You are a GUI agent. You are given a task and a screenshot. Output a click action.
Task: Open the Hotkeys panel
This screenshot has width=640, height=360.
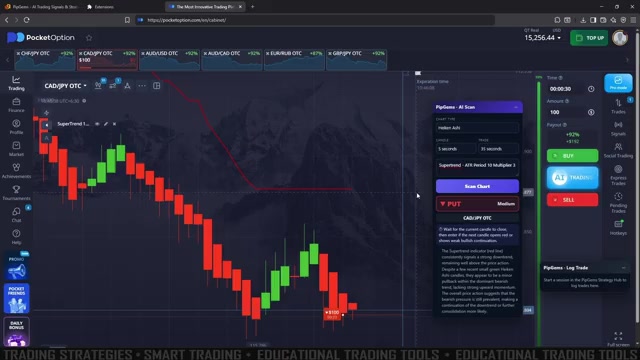click(x=618, y=228)
